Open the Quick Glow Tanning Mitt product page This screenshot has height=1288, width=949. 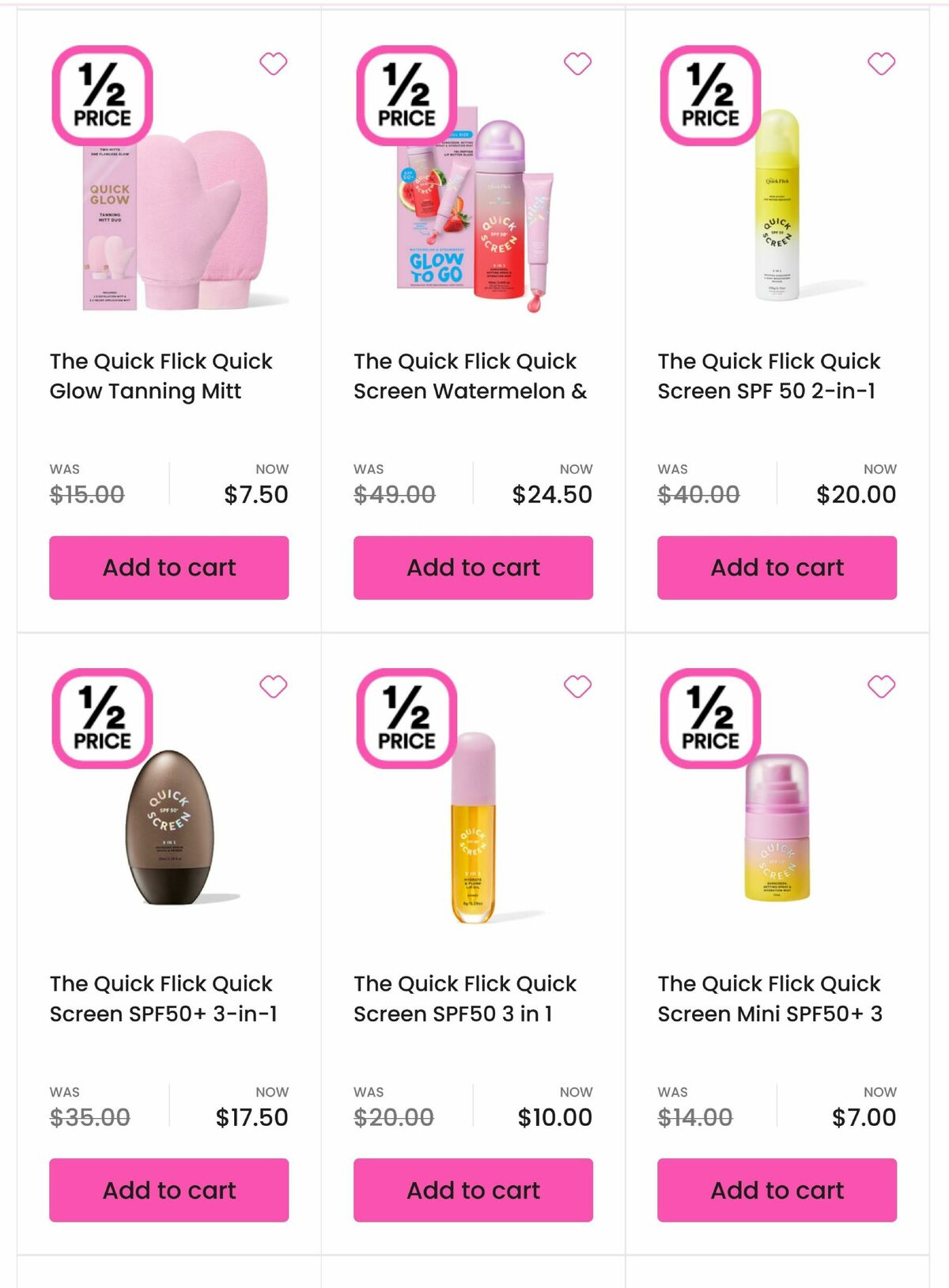(161, 376)
